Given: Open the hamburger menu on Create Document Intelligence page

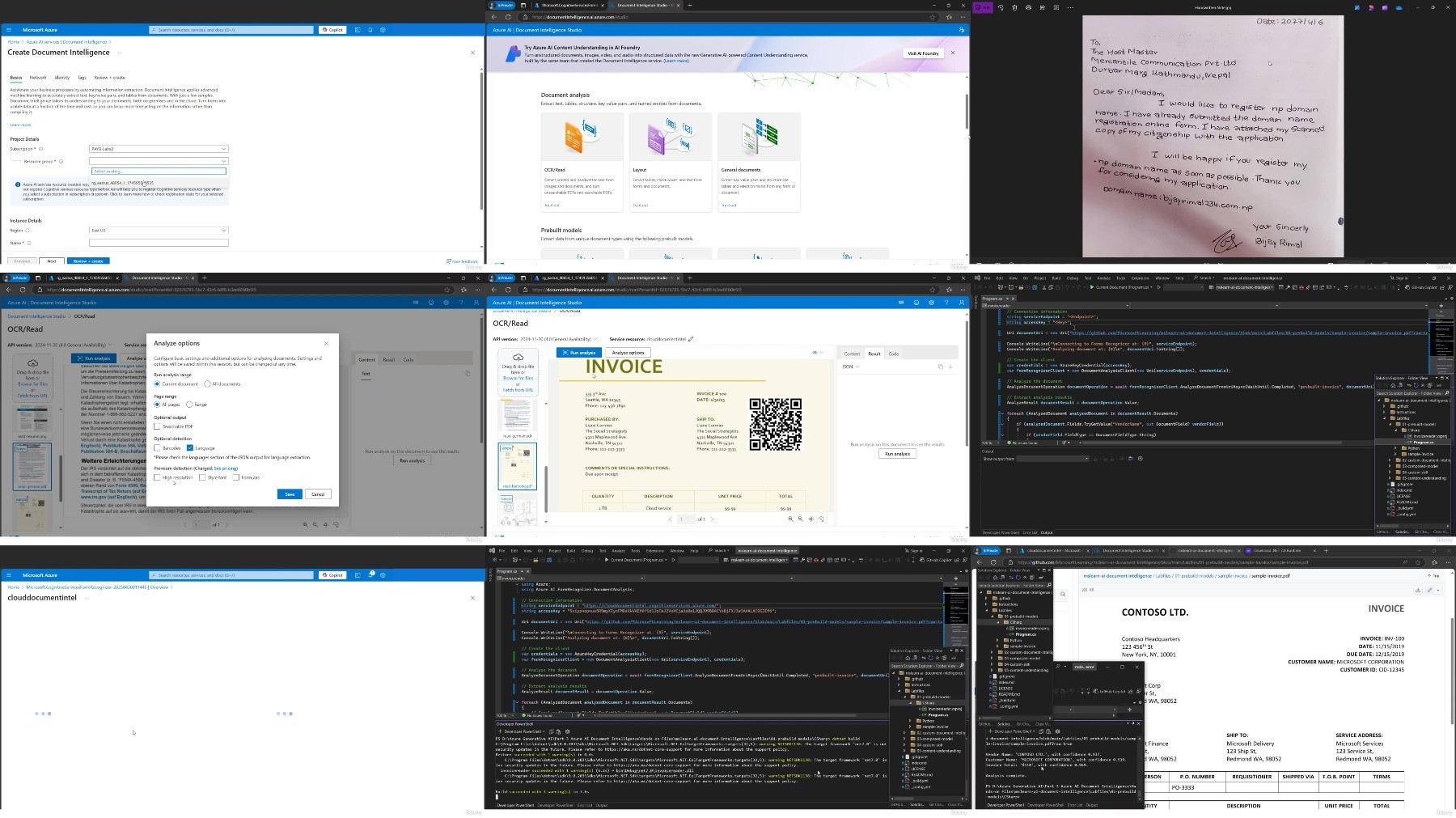Looking at the screenshot, I should point(9,30).
